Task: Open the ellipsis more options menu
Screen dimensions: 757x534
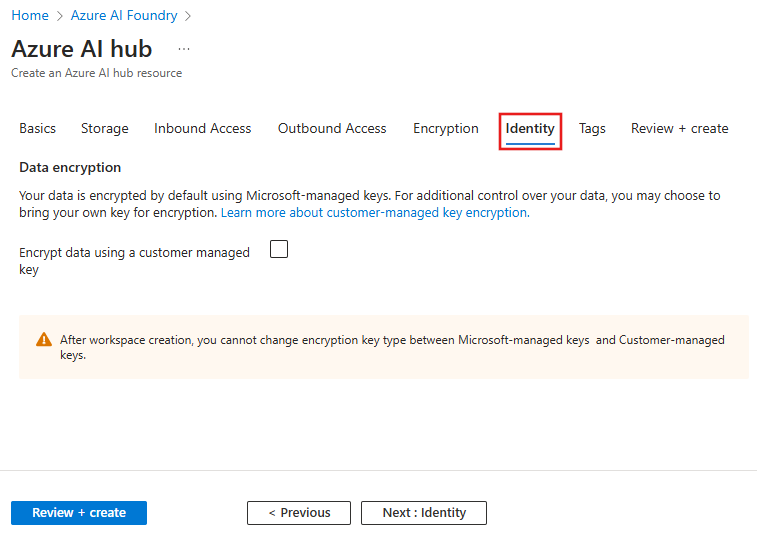Action: point(184,49)
